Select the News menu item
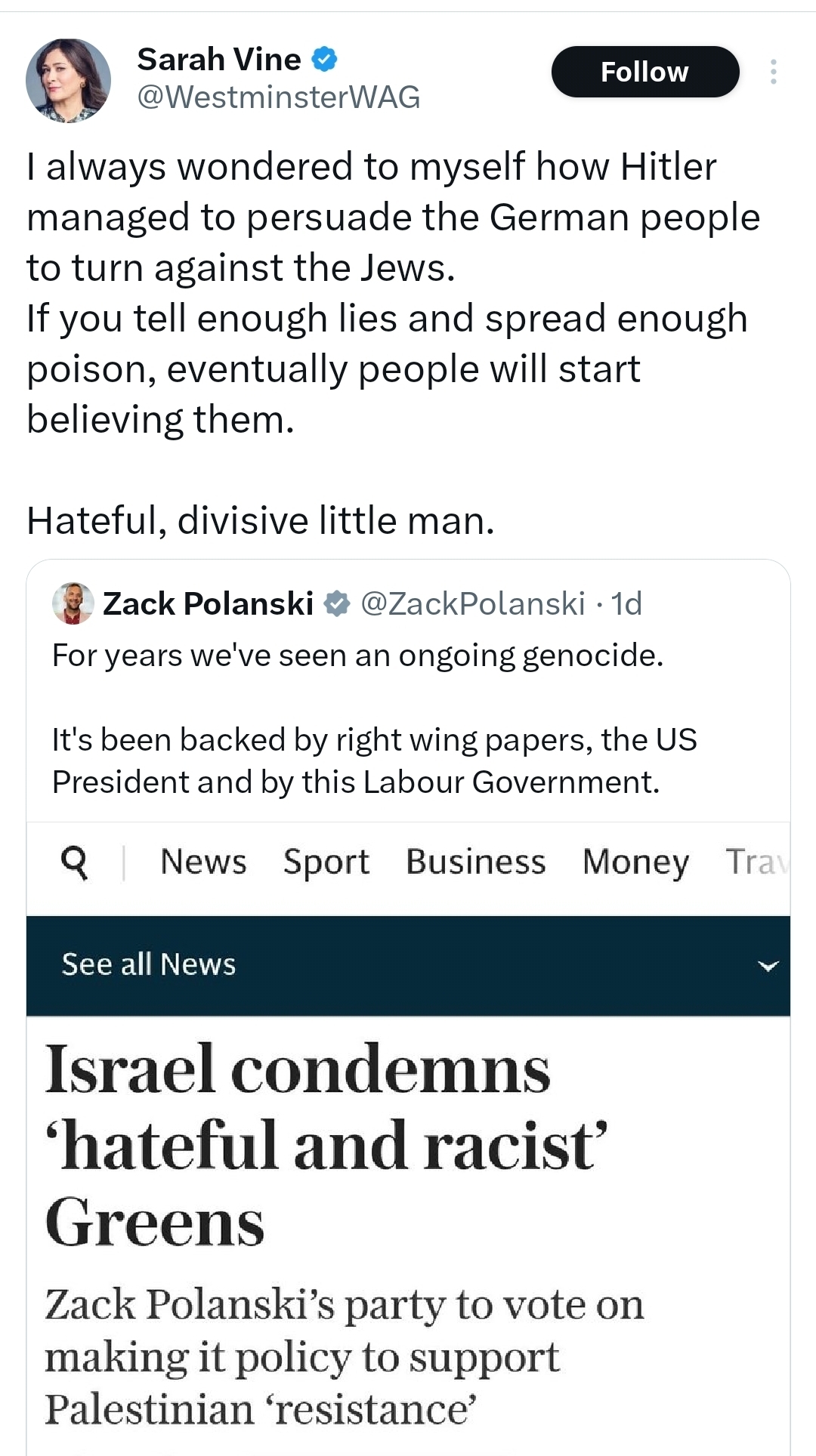Viewport: 816px width, 1456px height. [203, 862]
